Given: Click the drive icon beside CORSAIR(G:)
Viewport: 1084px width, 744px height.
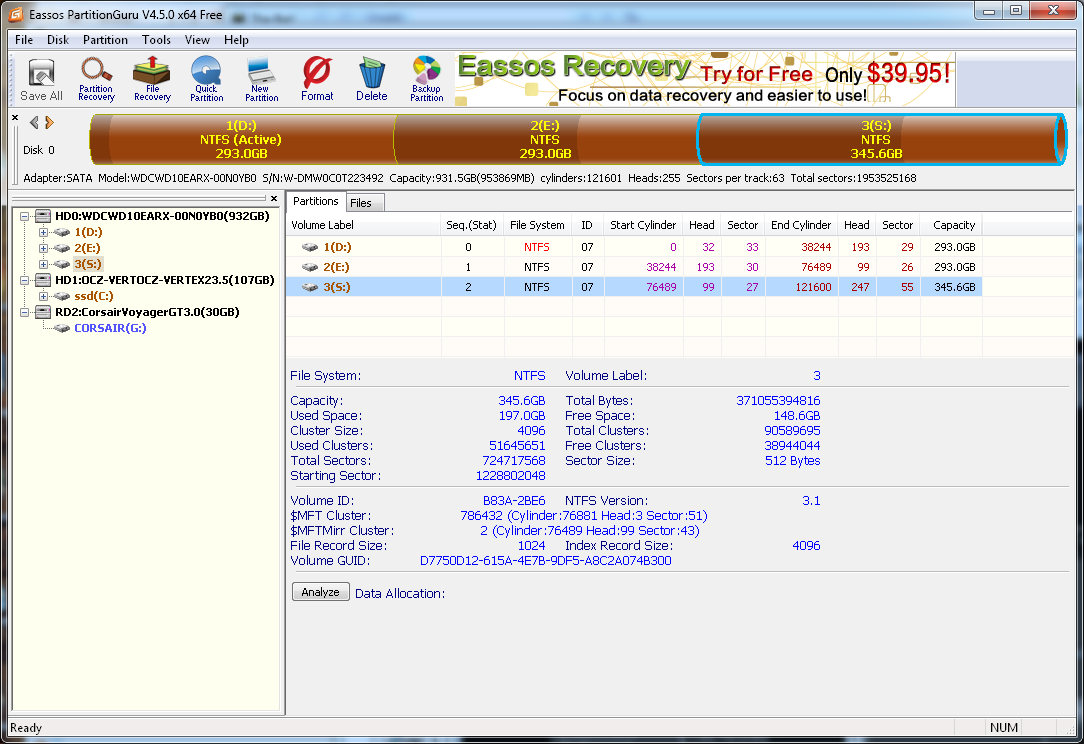Looking at the screenshot, I should [62, 328].
